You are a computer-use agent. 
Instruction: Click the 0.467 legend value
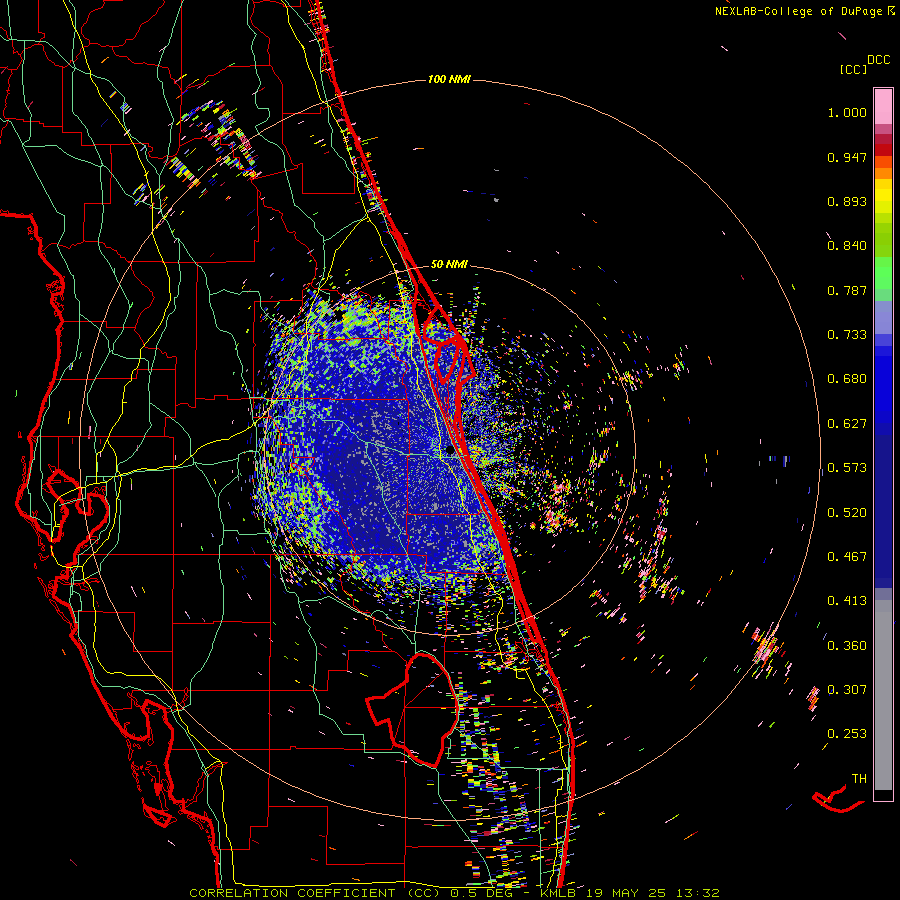pyautogui.click(x=847, y=557)
